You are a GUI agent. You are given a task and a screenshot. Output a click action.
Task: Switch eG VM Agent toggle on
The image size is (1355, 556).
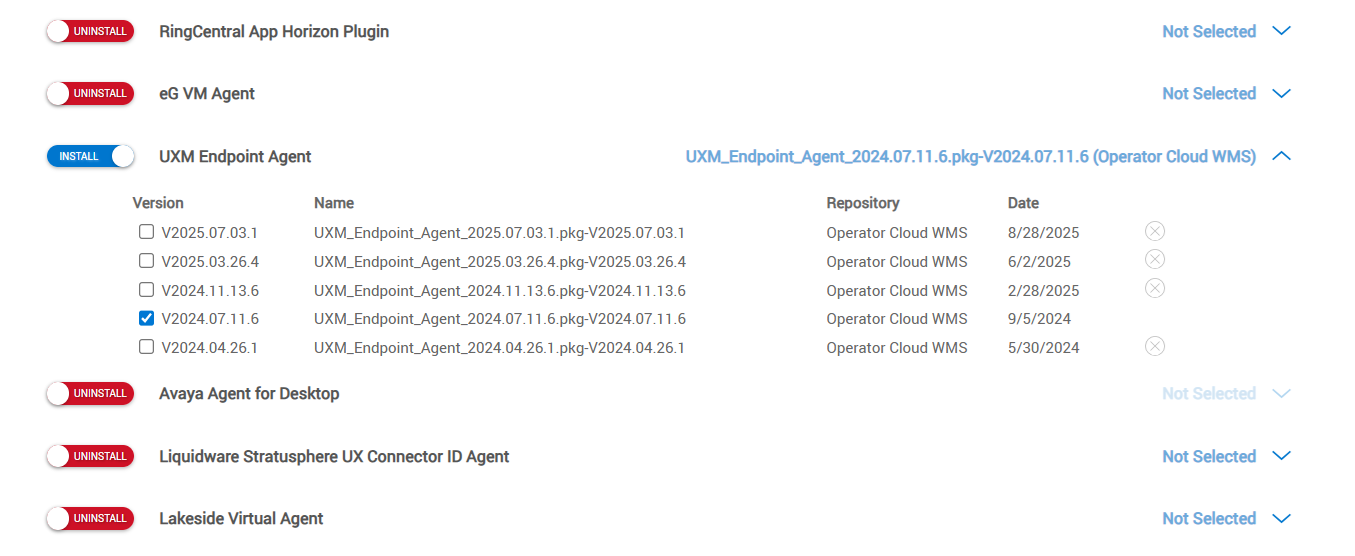click(90, 94)
